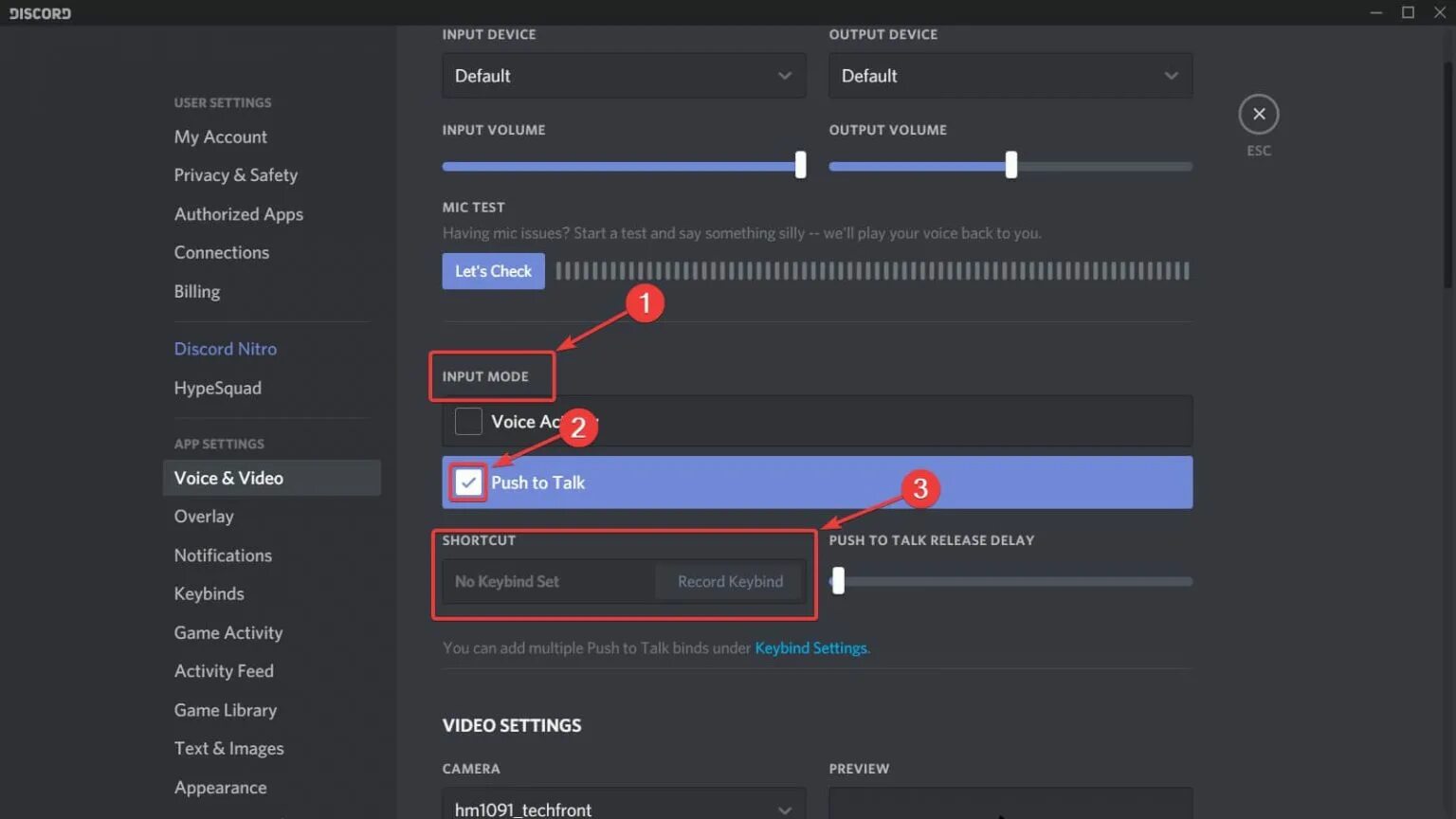
Task: Expand the Input Device dropdown
Action: (624, 76)
